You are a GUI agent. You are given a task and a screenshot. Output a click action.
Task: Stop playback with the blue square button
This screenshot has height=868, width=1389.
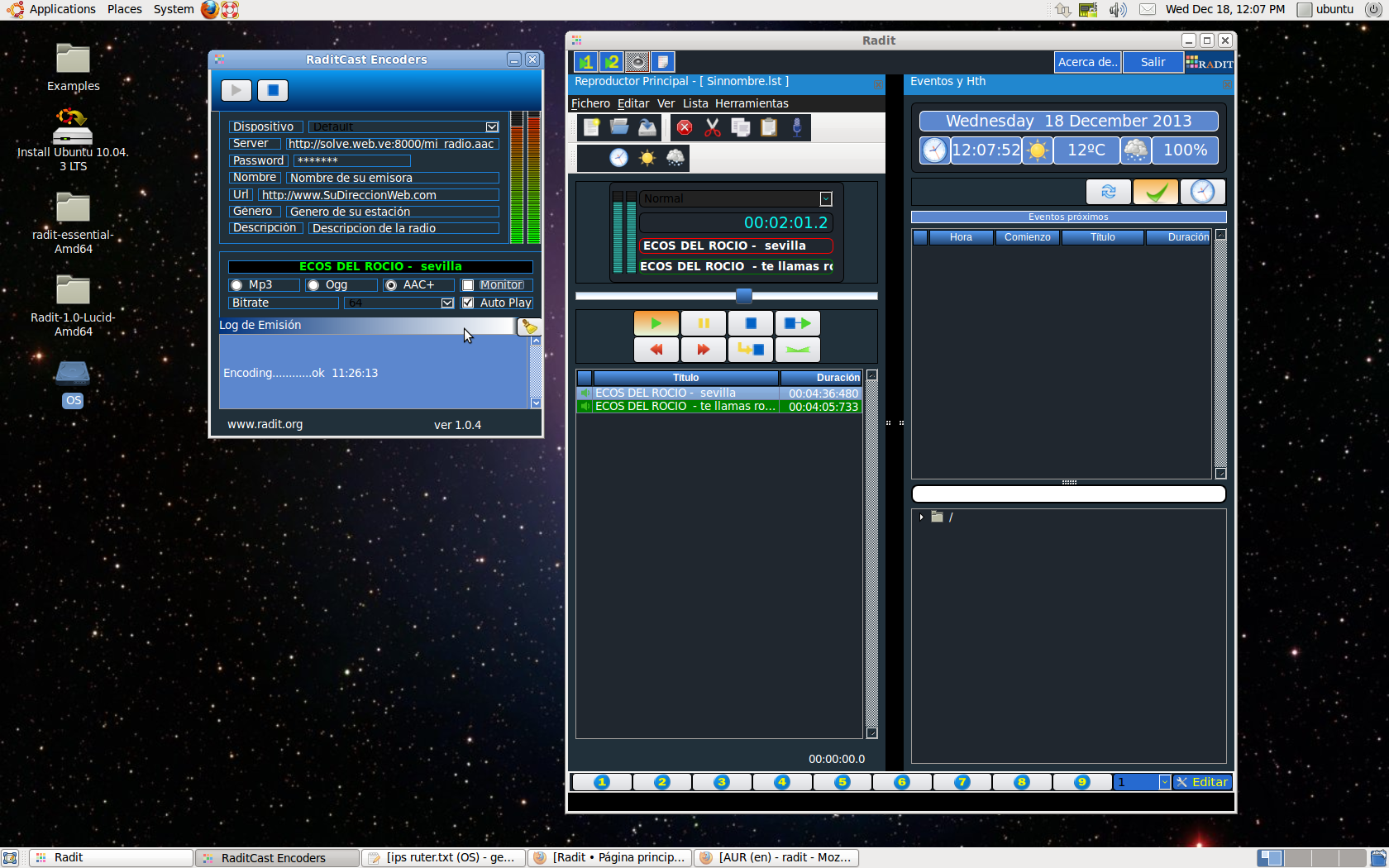coord(751,323)
